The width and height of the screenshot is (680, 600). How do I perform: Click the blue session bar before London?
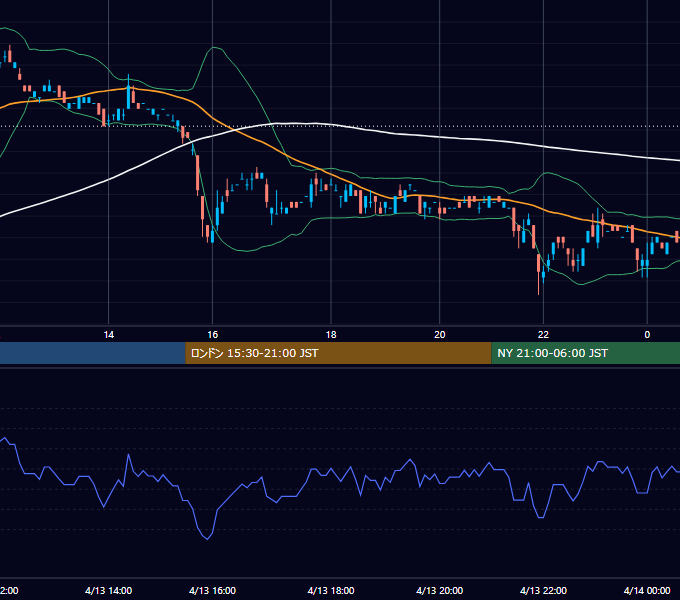pyautogui.click(x=93, y=353)
